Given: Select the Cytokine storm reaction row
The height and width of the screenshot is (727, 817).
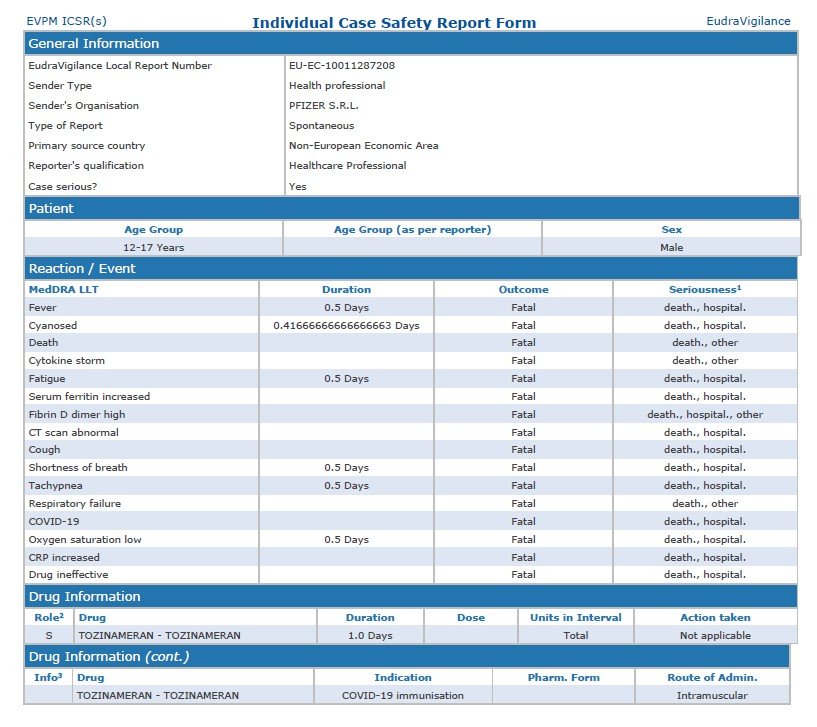Looking at the screenshot, I should pyautogui.click(x=67, y=361).
